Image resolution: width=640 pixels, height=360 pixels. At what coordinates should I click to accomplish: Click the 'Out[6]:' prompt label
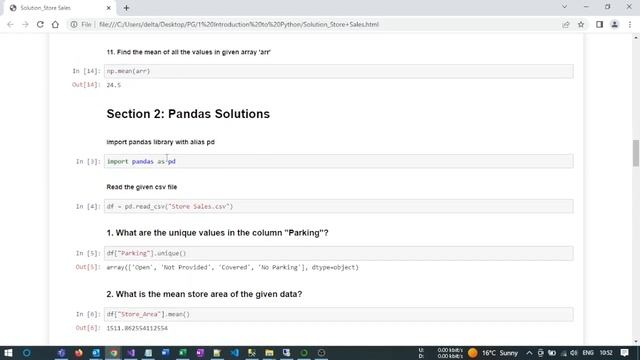[88, 328]
